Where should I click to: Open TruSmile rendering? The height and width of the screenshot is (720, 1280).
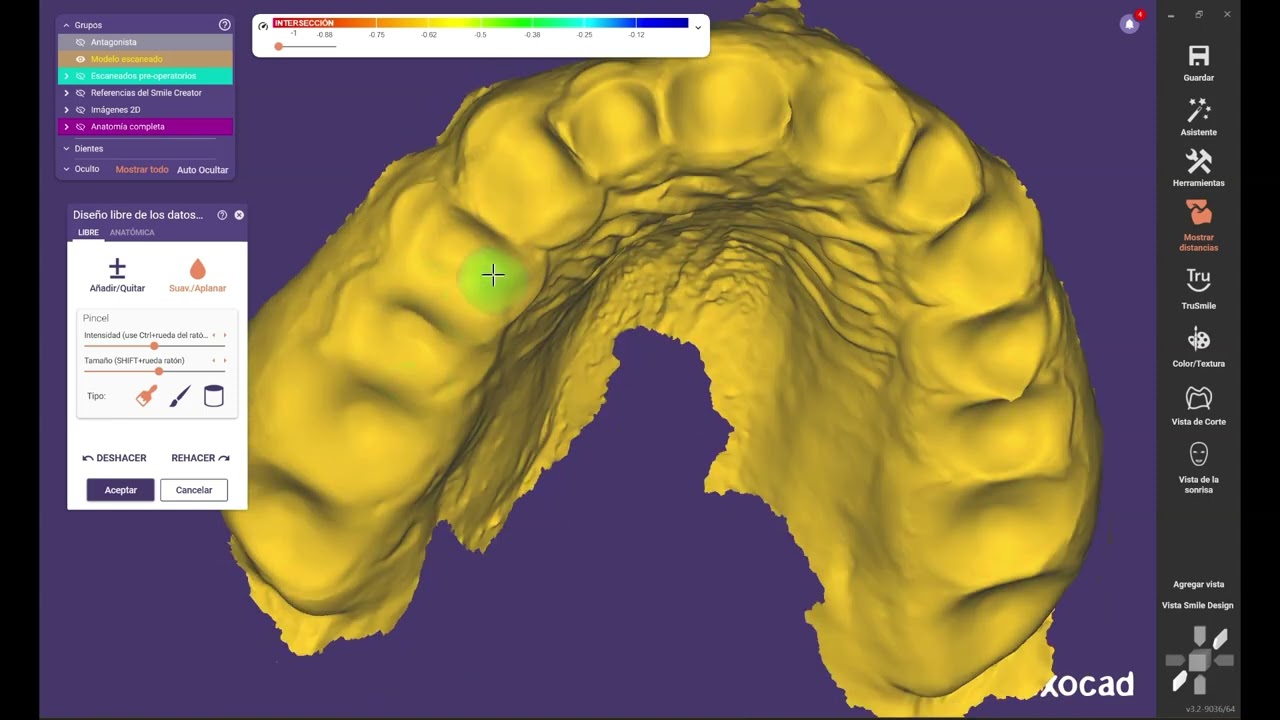pos(1198,280)
